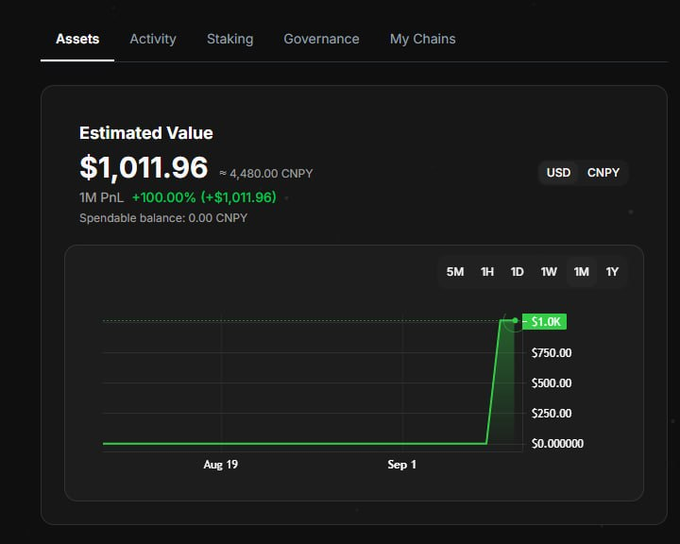Click the +100.00% PnL figure
This screenshot has height=544, width=680.
pyautogui.click(x=164, y=197)
